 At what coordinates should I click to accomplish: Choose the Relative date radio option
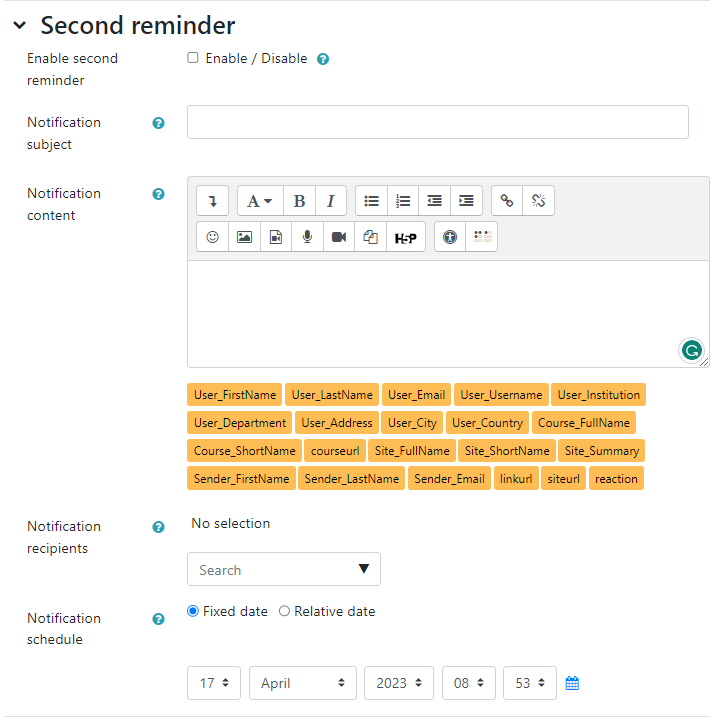(x=284, y=611)
